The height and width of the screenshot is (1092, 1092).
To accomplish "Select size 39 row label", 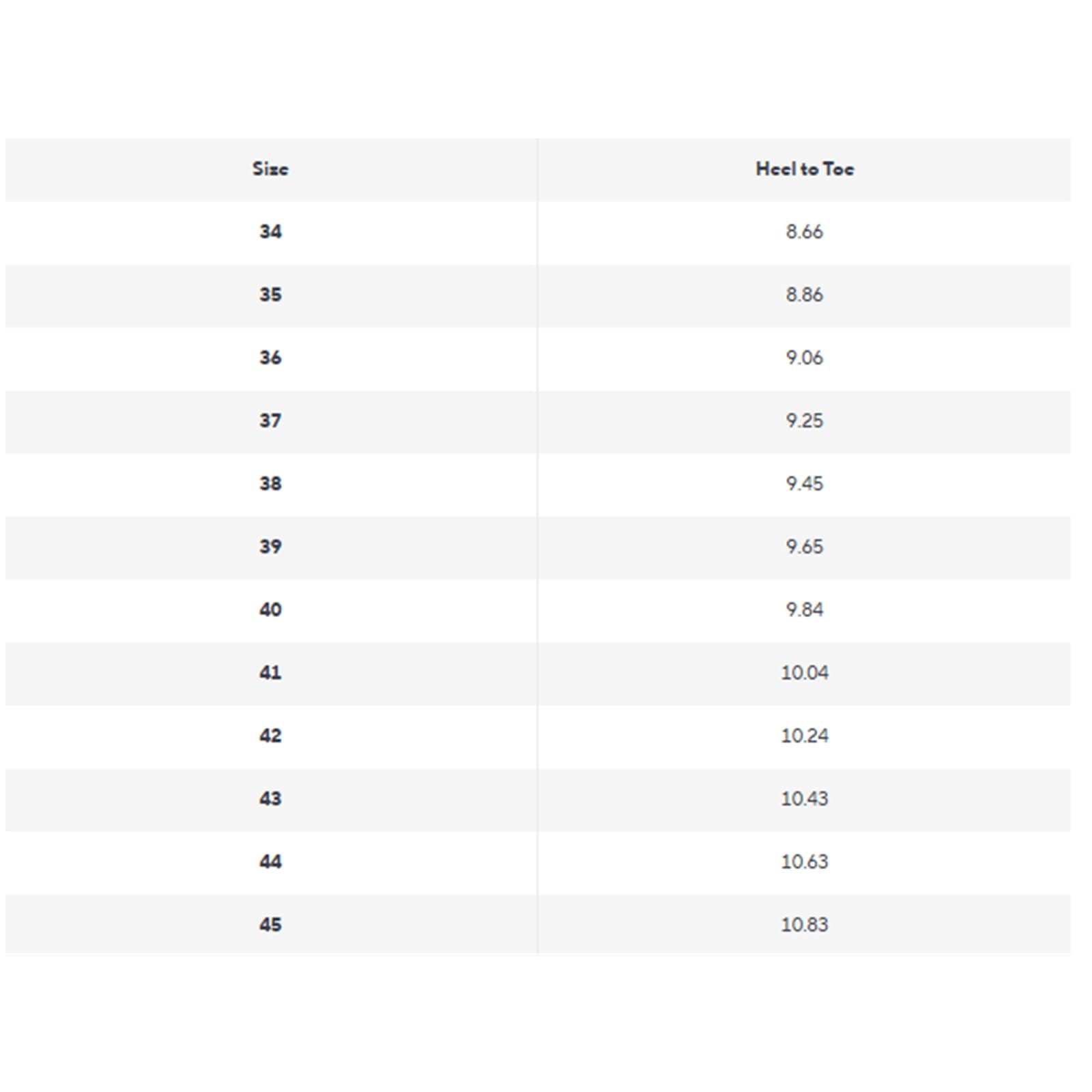I will tap(270, 547).
